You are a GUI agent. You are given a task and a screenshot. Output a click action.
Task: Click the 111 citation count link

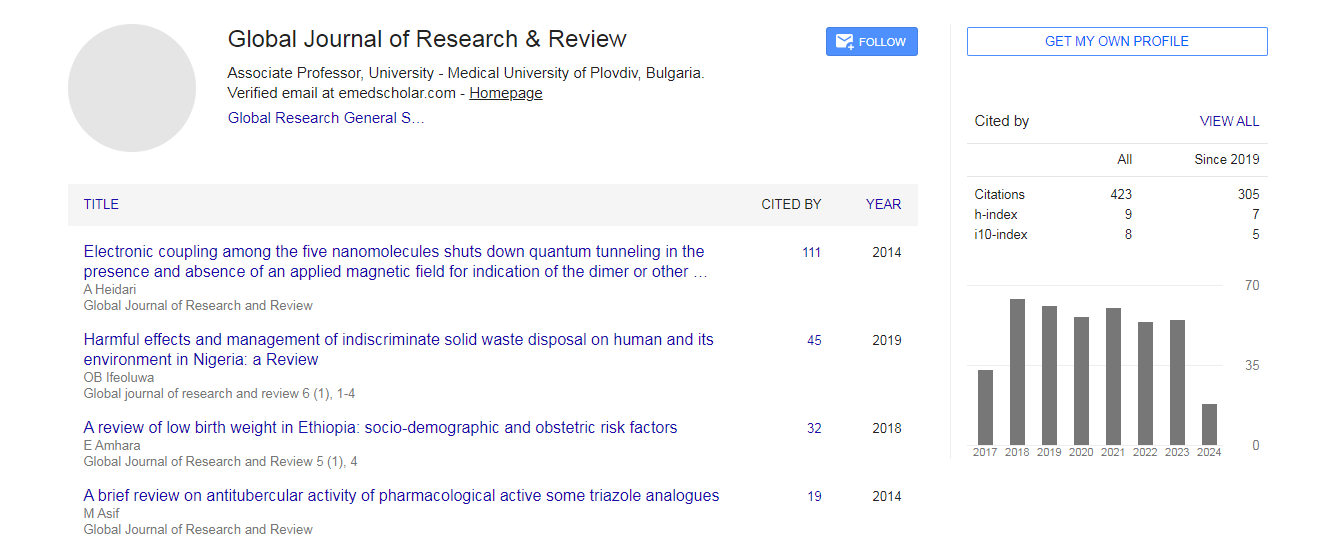click(811, 253)
